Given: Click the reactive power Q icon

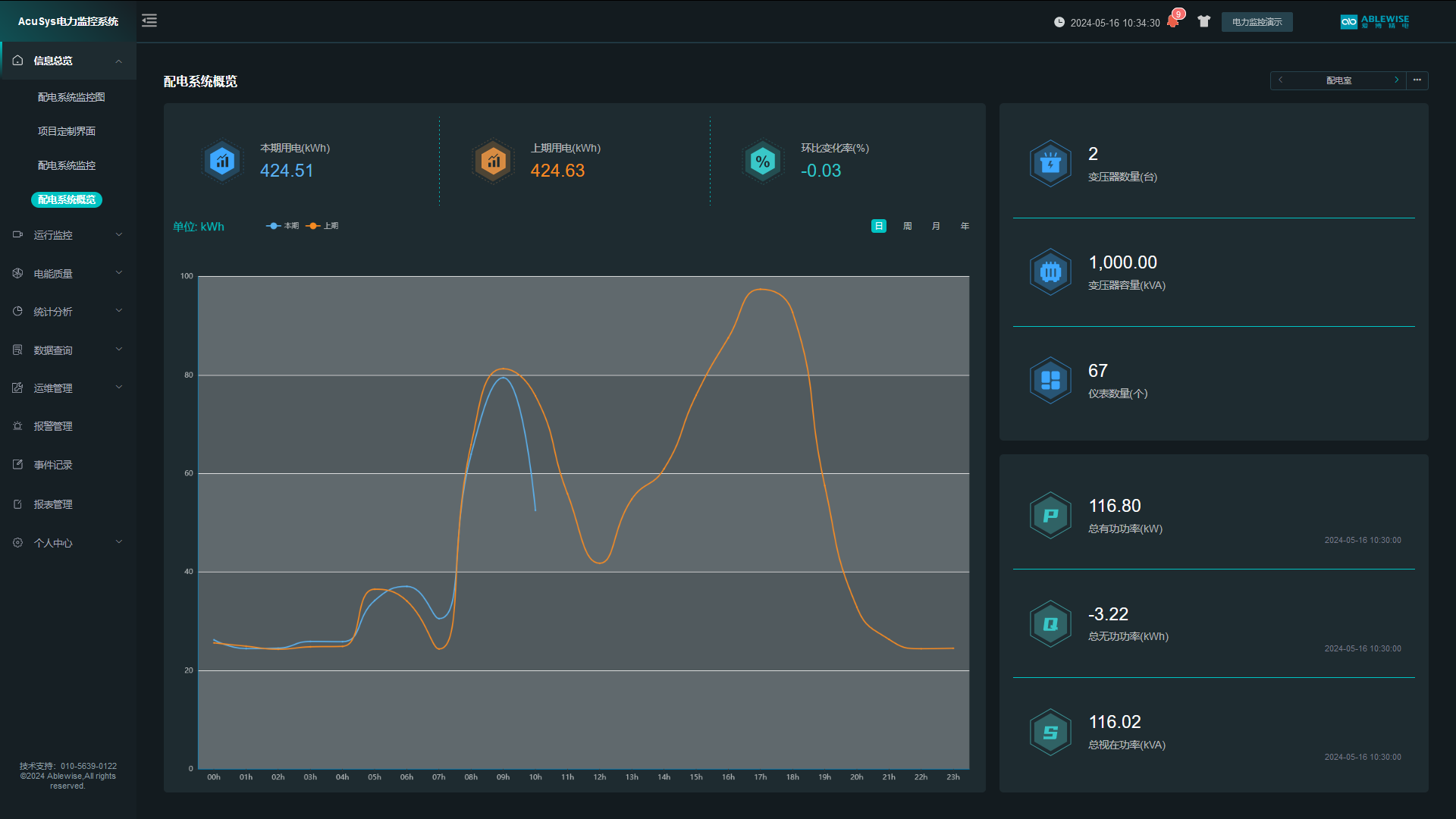Looking at the screenshot, I should pyautogui.click(x=1050, y=624).
